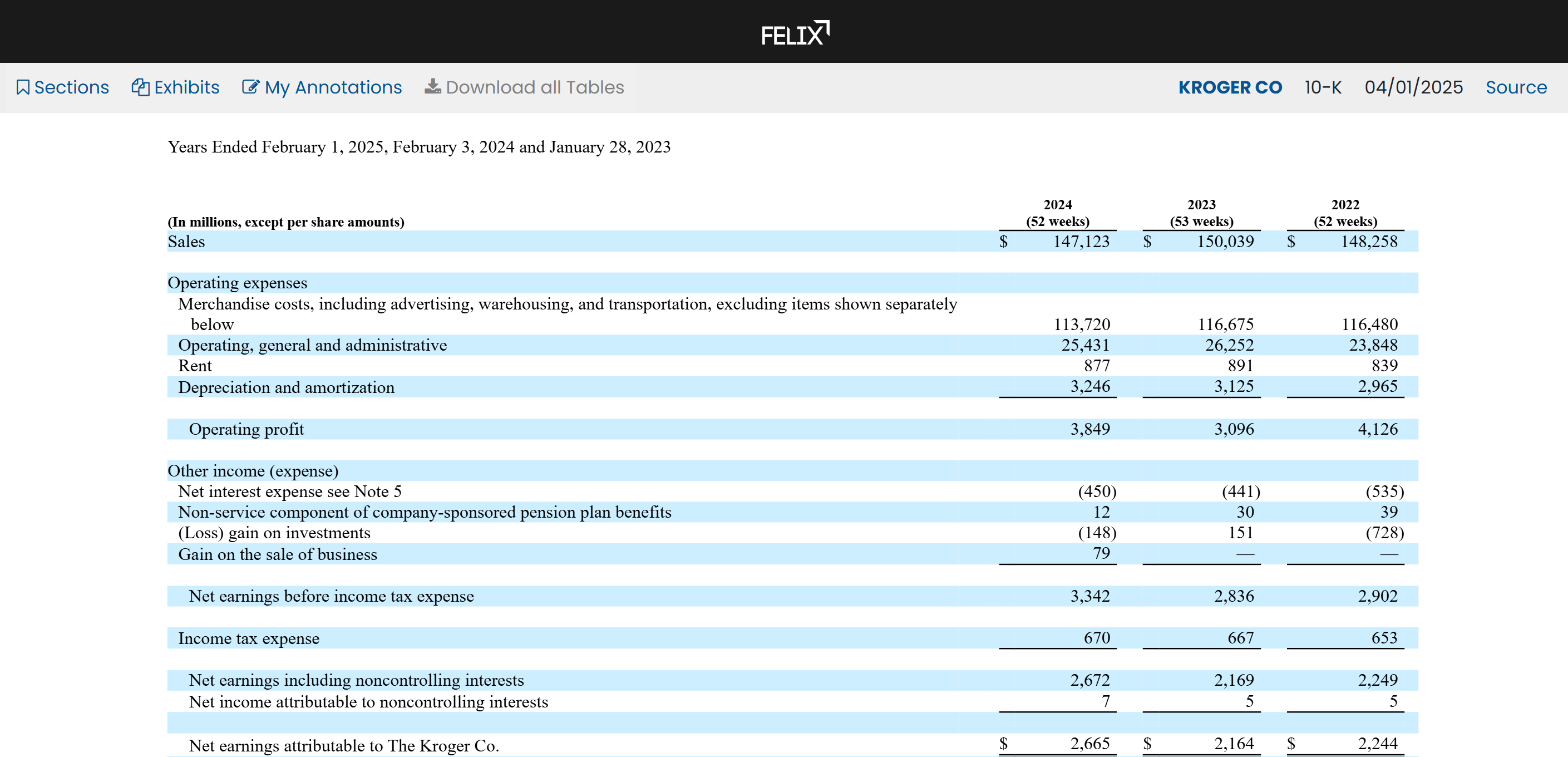Viewport: 1568px width, 757px height.
Task: Click the Exhibits copy icon
Action: point(141,88)
